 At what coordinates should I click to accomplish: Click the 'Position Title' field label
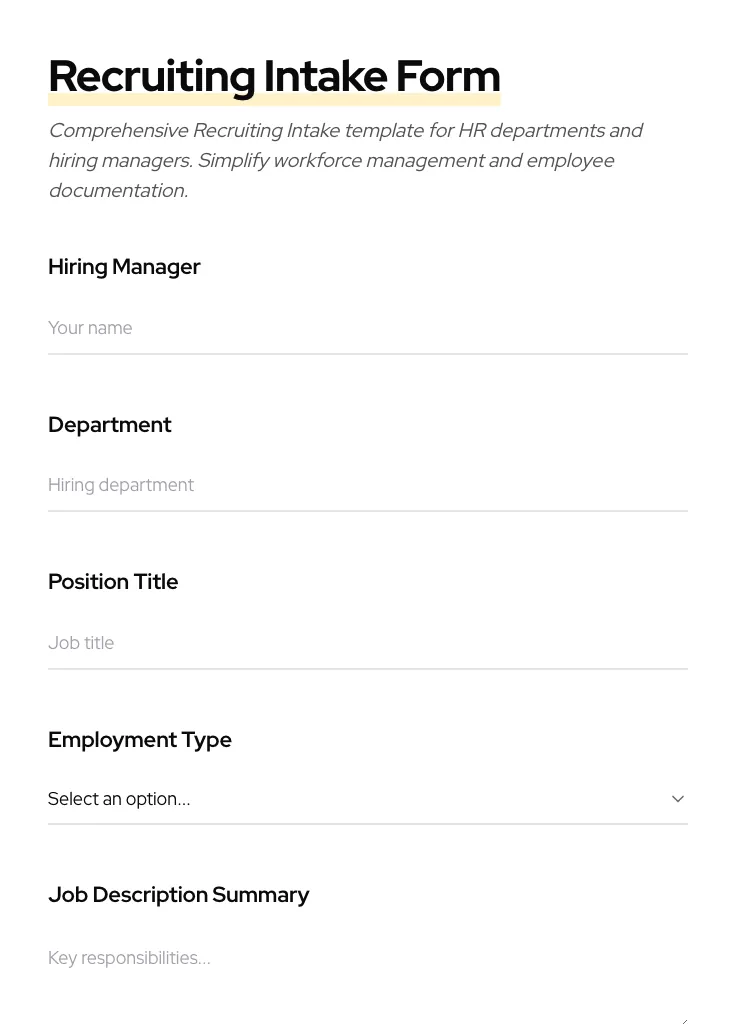(x=113, y=582)
